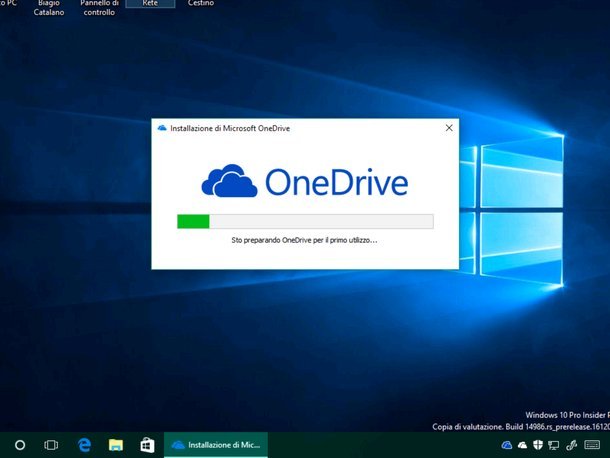Open Windows Ink Workspace pen icon

(571, 445)
